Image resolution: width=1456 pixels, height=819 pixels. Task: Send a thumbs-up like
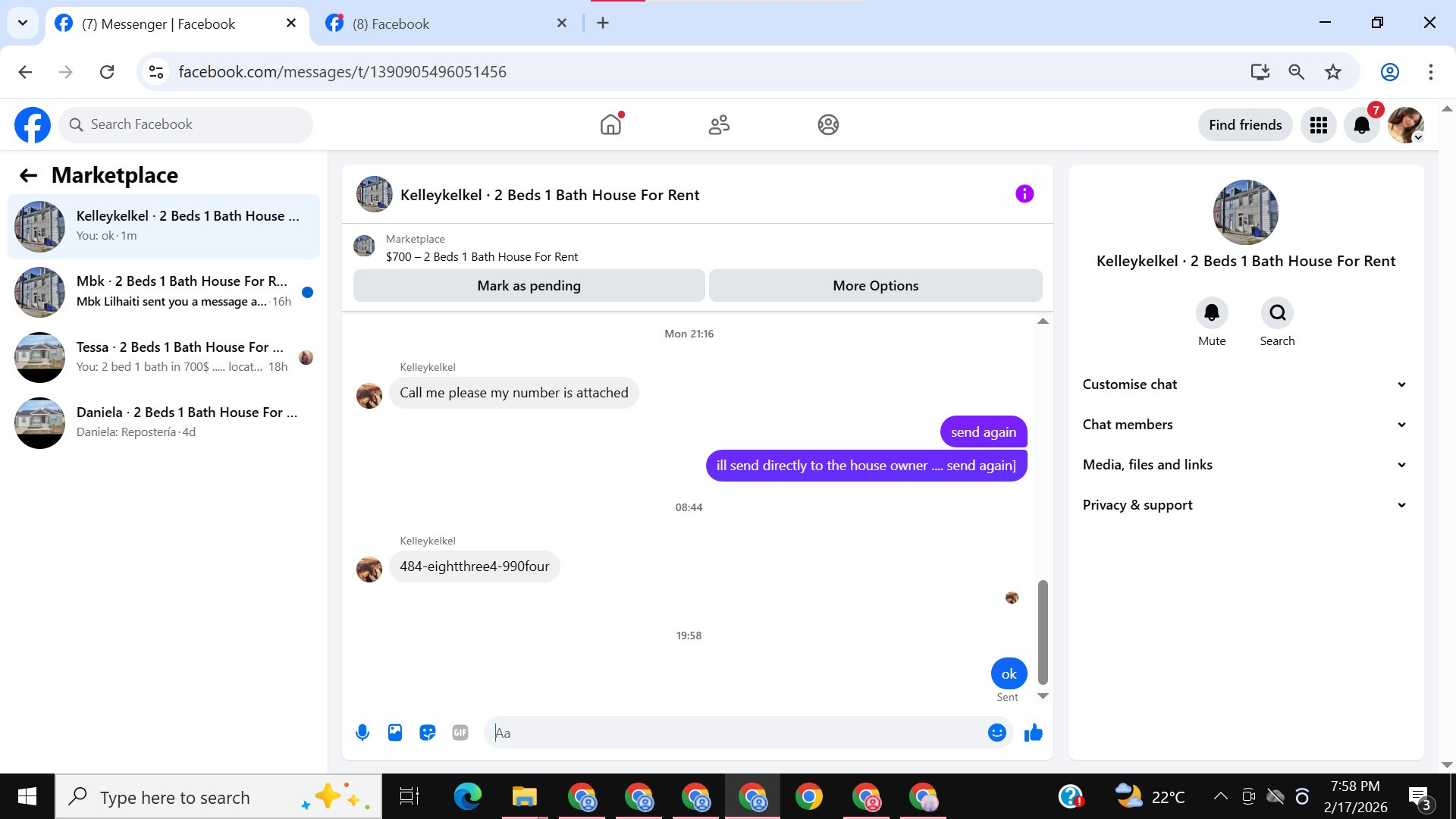point(1034,733)
